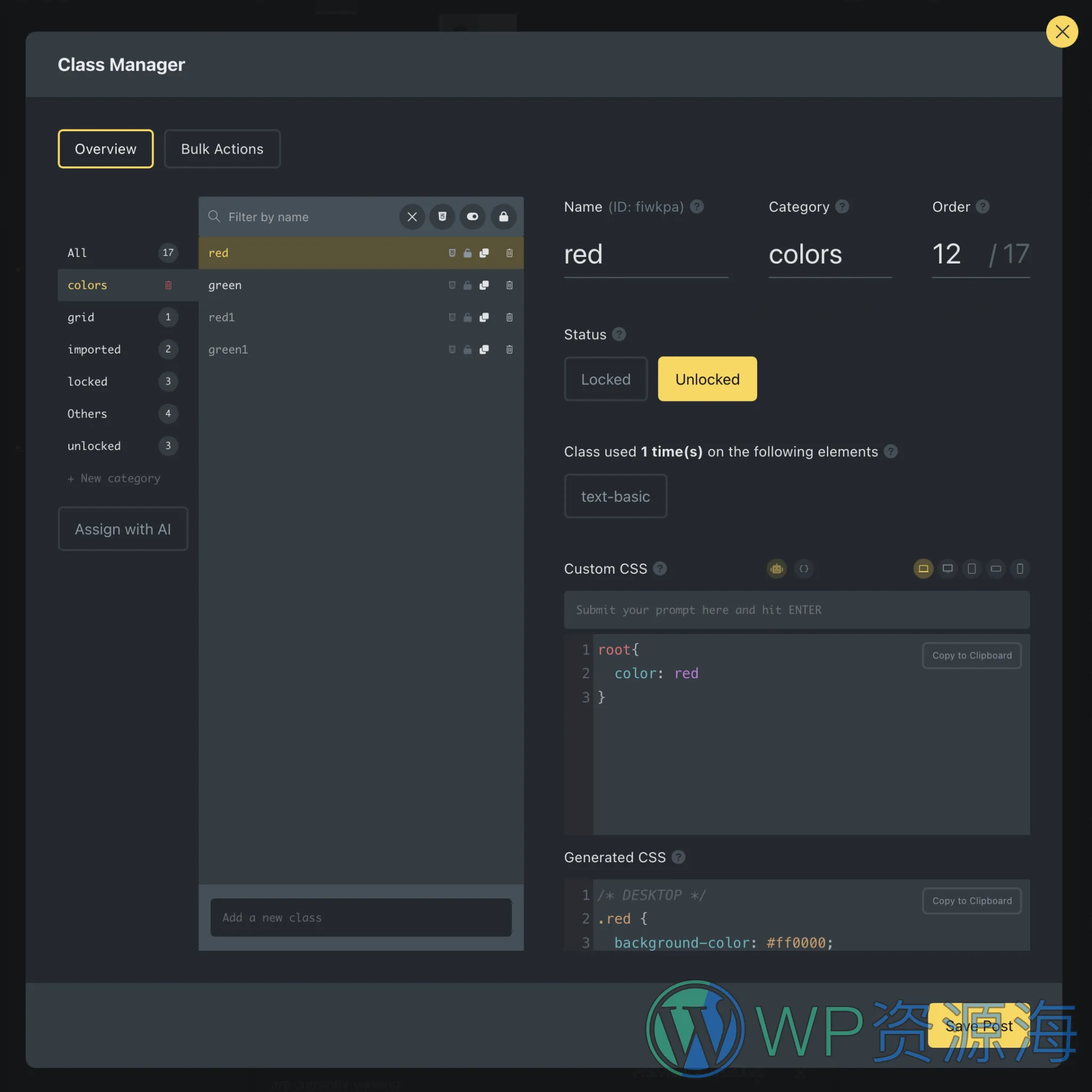Image resolution: width=1092 pixels, height=1092 pixels.
Task: Add a New category
Action: (x=114, y=478)
